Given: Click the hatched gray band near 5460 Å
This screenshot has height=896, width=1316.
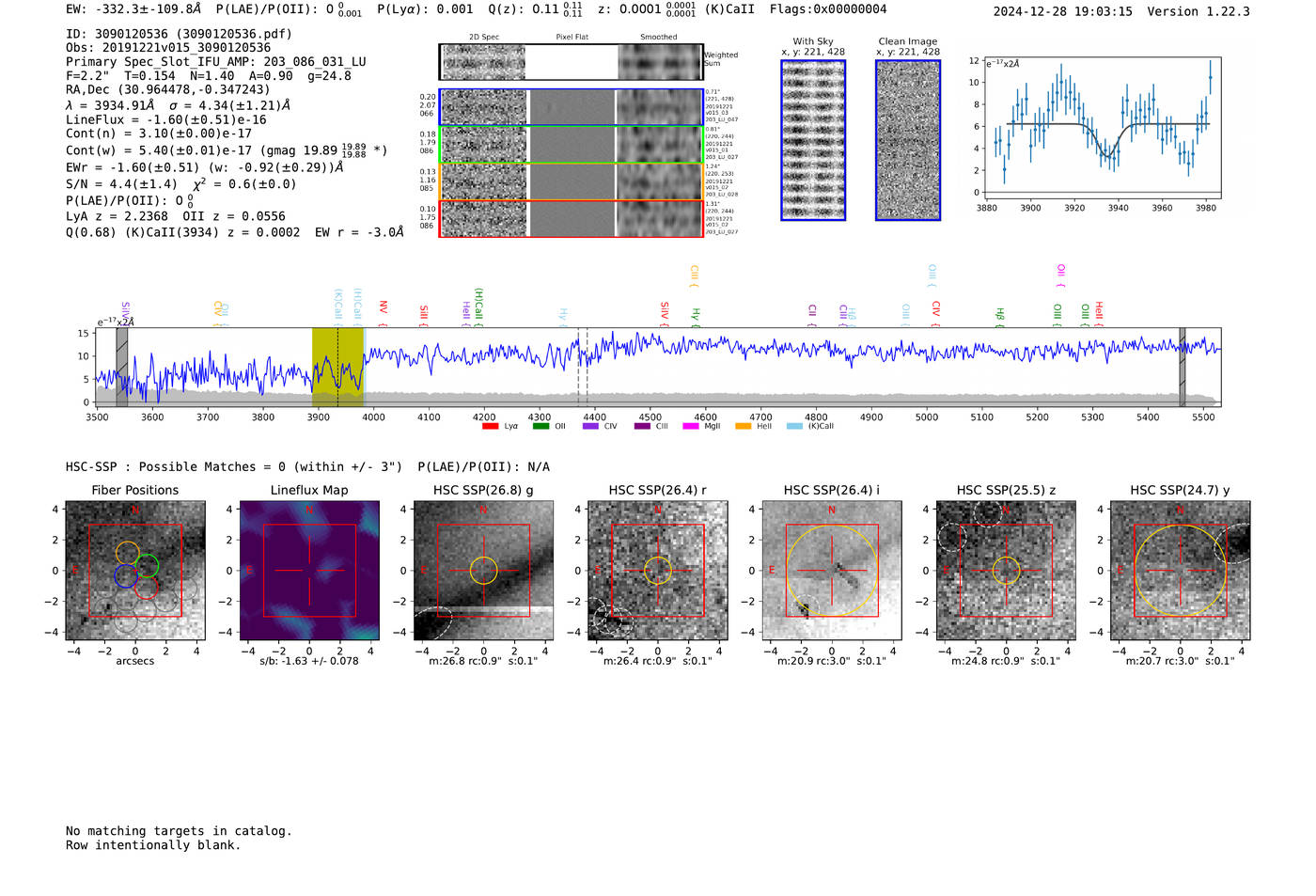Looking at the screenshot, I should click(x=1183, y=367).
